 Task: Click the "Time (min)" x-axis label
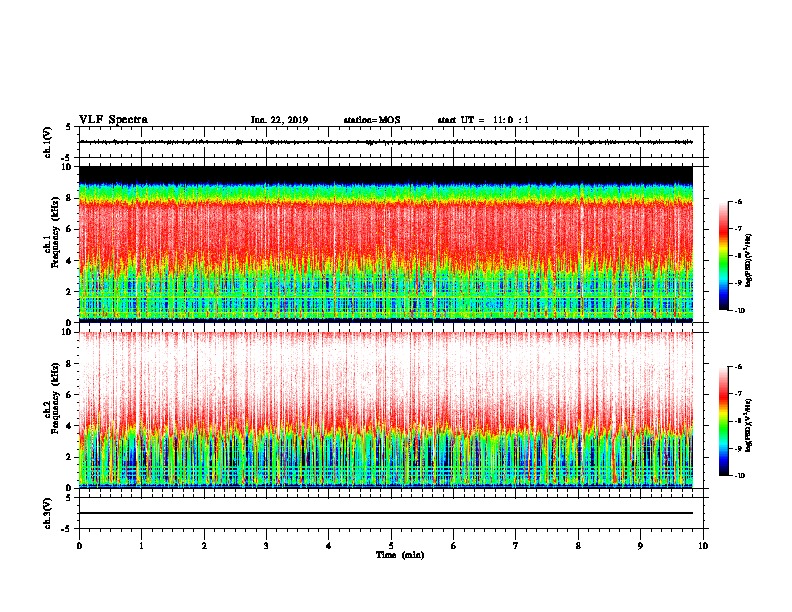point(400,555)
